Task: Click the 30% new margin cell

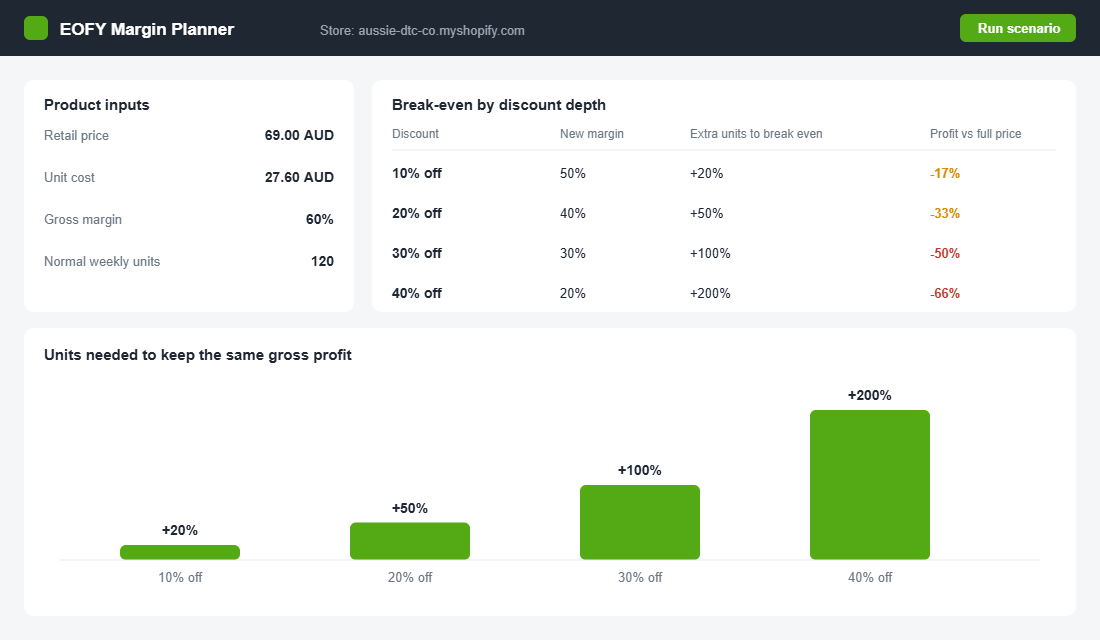Action: pos(572,253)
